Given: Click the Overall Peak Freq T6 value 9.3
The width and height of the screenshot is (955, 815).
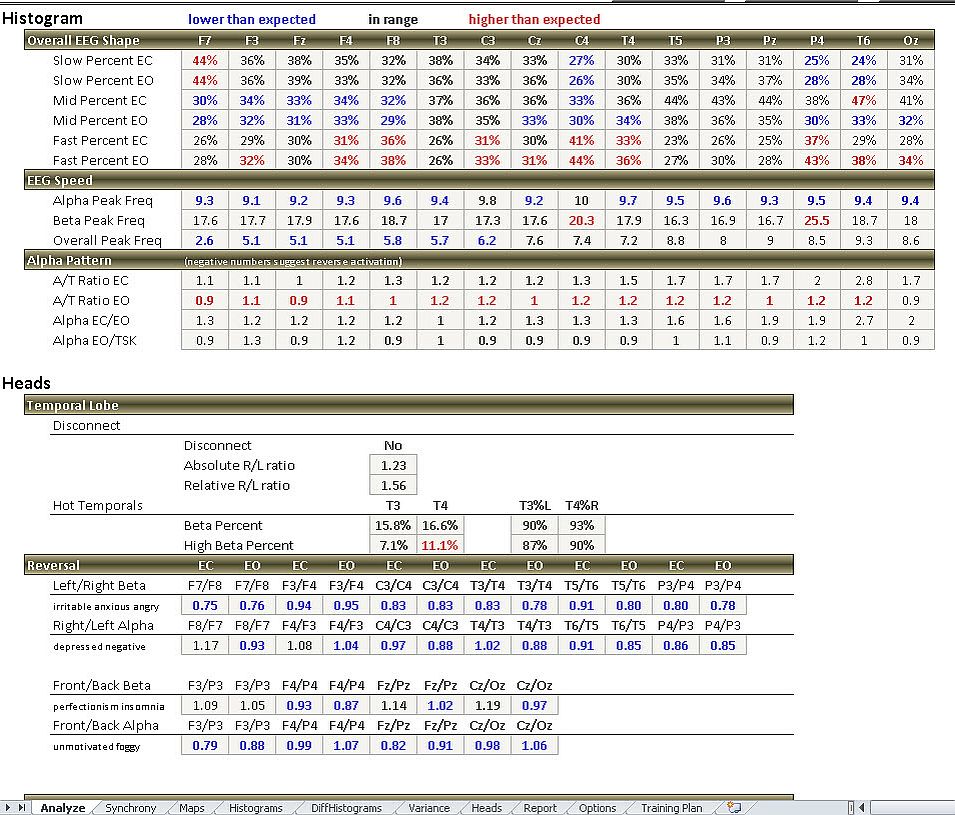Looking at the screenshot, I should tap(864, 241).
